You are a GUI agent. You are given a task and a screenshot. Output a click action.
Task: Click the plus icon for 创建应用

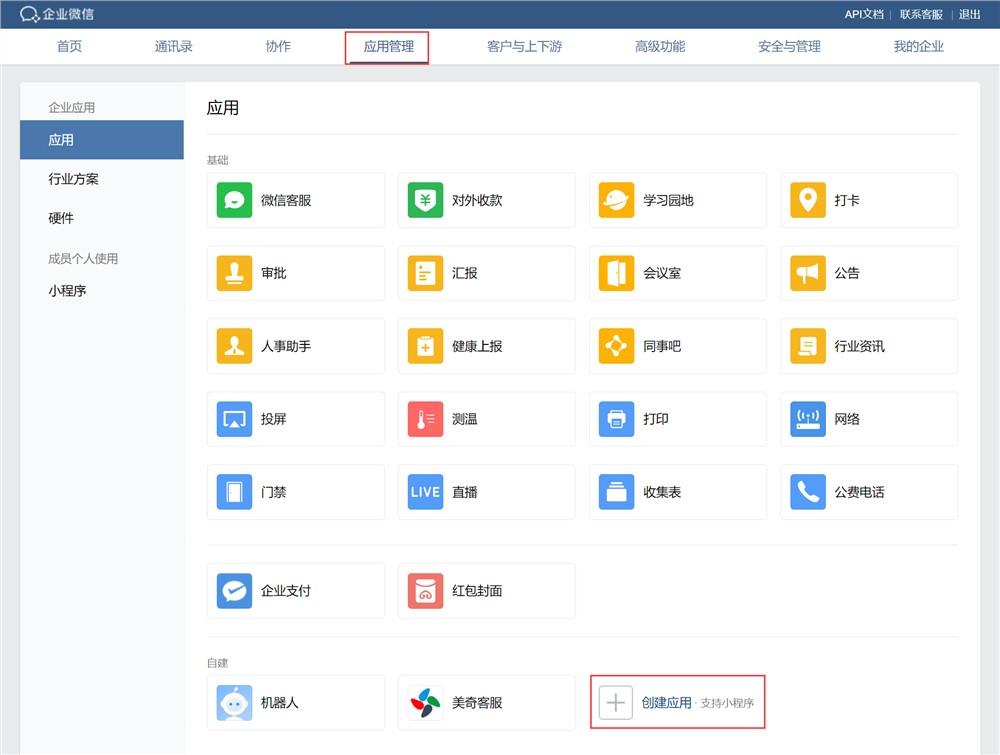coord(615,703)
